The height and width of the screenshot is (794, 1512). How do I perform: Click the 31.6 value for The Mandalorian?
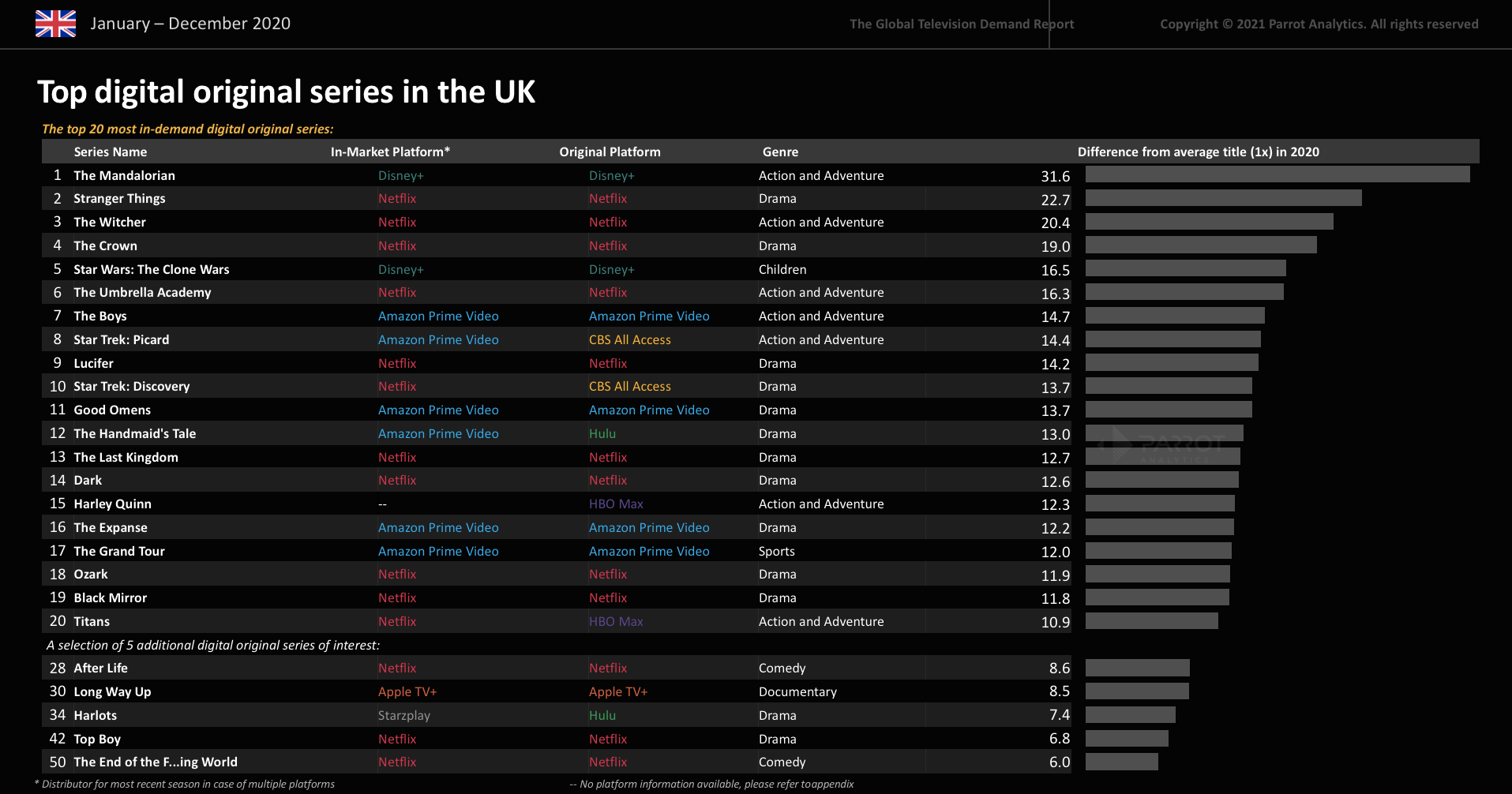click(x=1056, y=177)
